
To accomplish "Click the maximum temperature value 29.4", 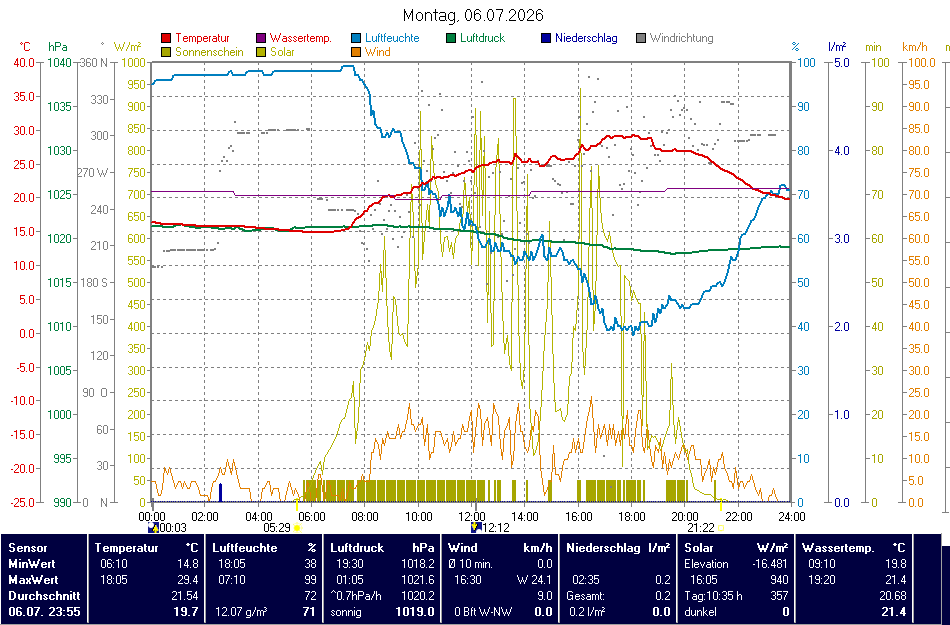I will tap(188, 580).
